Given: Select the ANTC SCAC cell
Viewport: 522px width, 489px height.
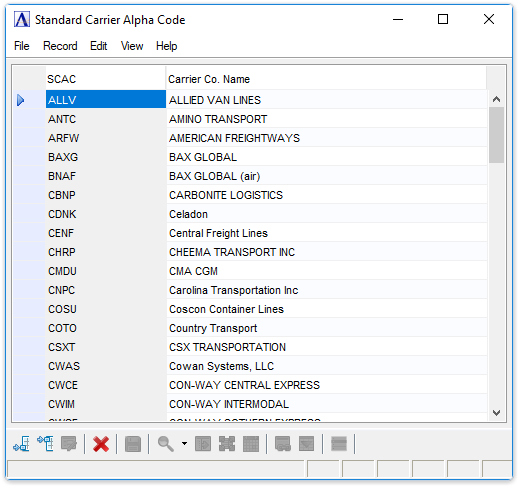Looking at the screenshot, I should [x=106, y=119].
